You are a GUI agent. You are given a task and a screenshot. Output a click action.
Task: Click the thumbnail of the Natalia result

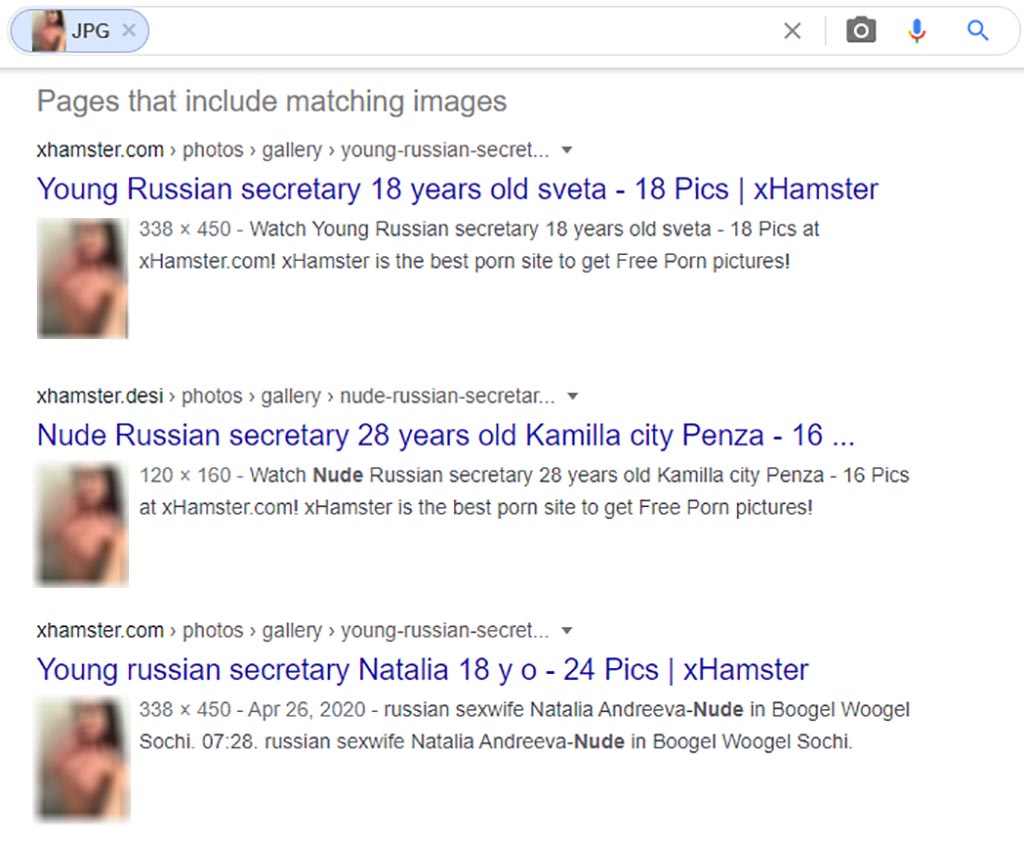(x=83, y=758)
